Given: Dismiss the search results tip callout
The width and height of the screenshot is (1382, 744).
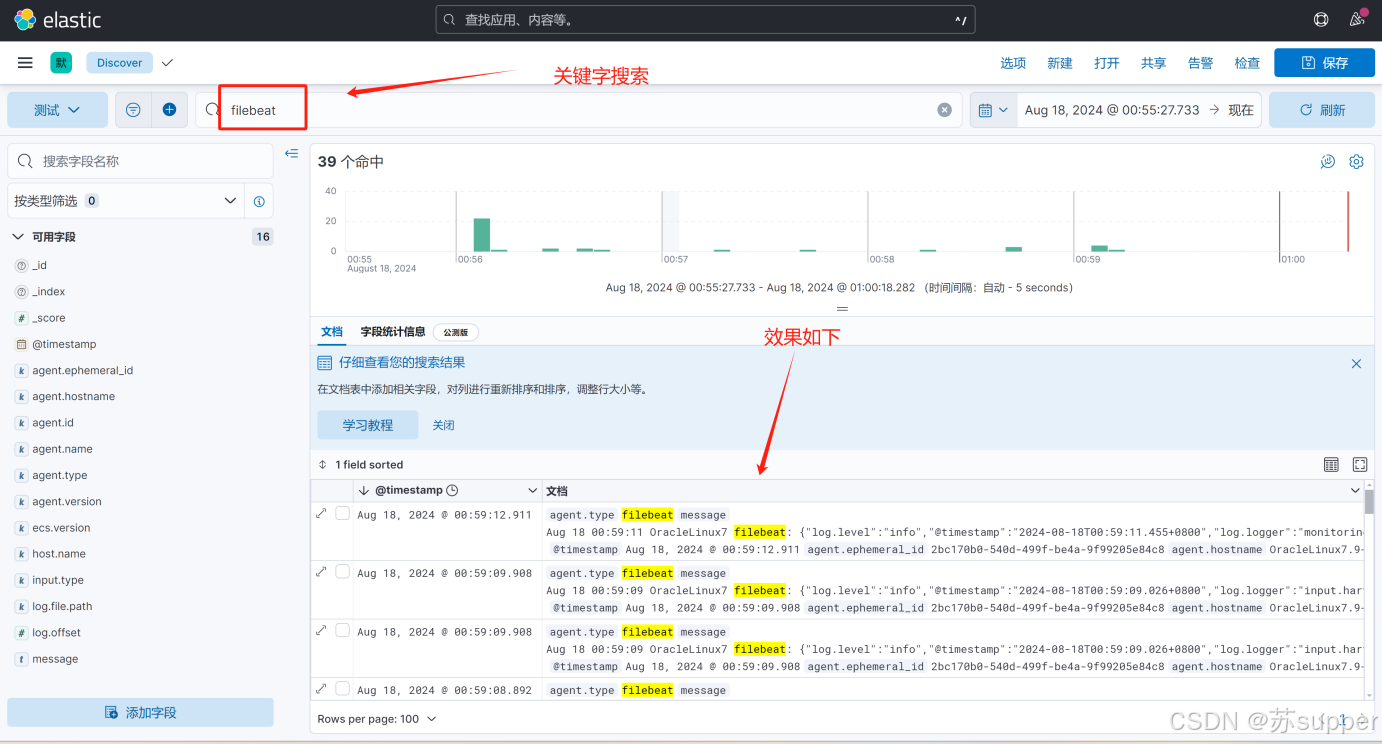Looking at the screenshot, I should tap(1356, 364).
